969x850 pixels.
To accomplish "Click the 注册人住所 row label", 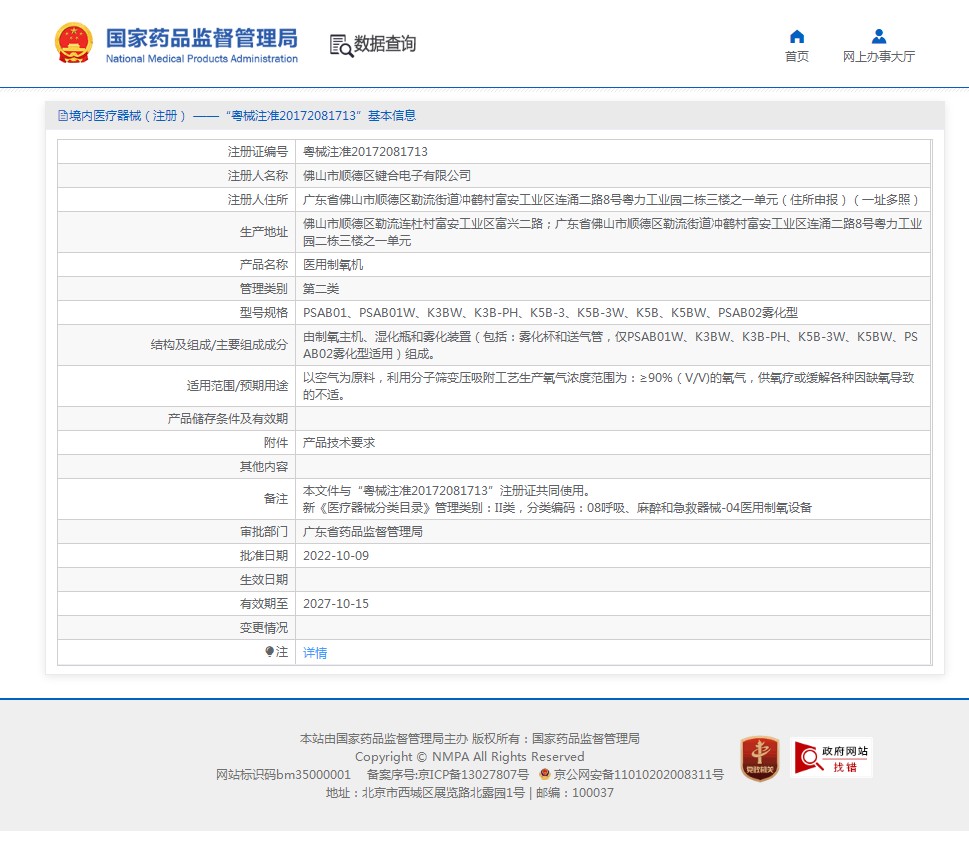I will 258,200.
